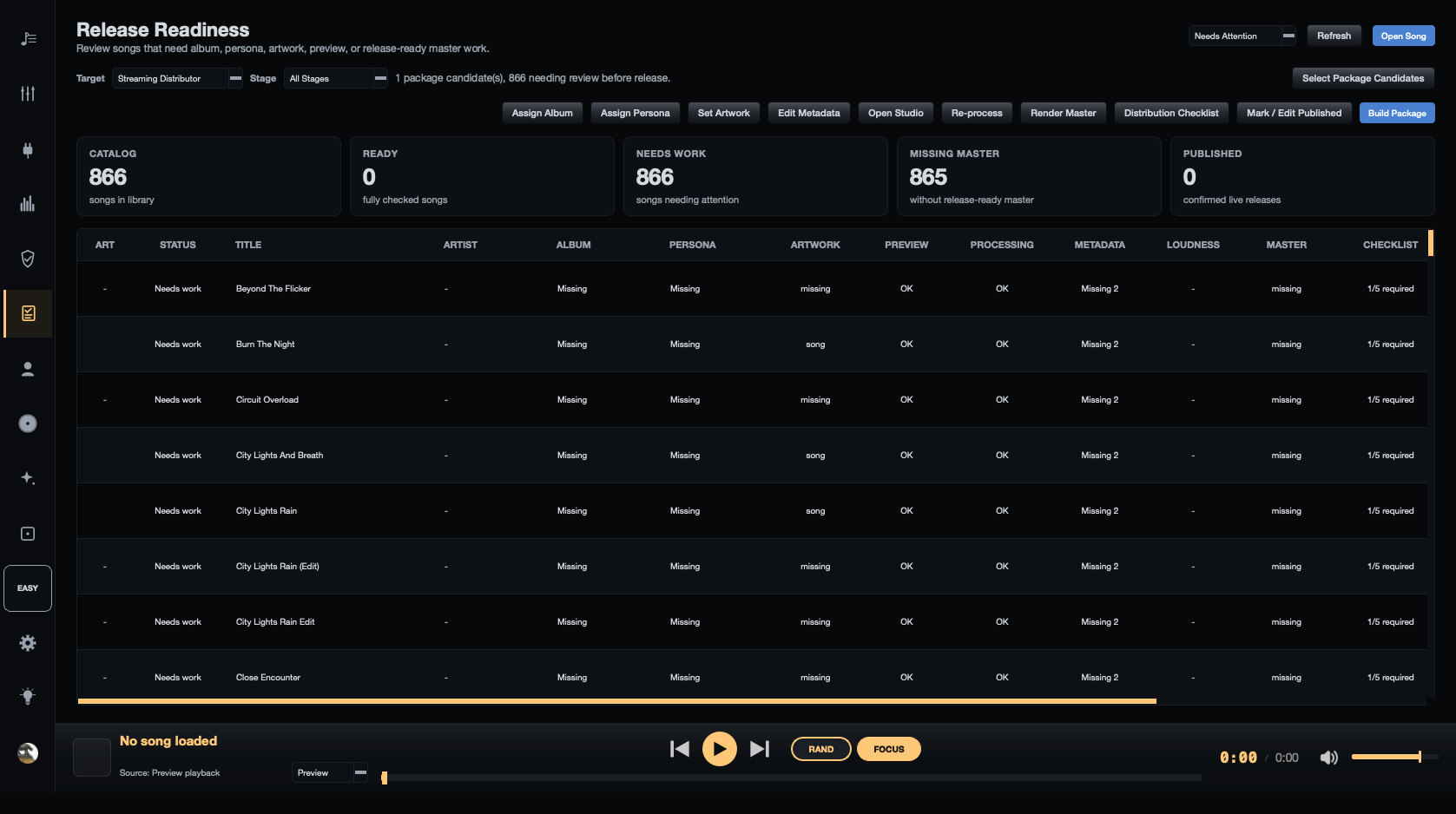
Task: Skip to the previous track
Action: [x=680, y=749]
